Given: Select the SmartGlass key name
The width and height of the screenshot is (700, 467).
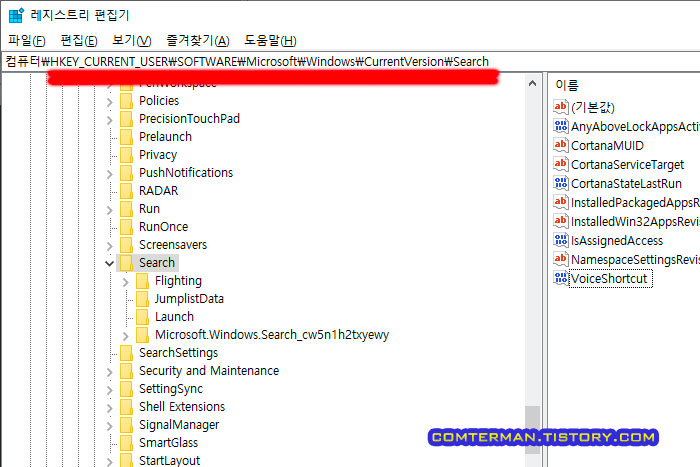Looking at the screenshot, I should coord(168,443).
